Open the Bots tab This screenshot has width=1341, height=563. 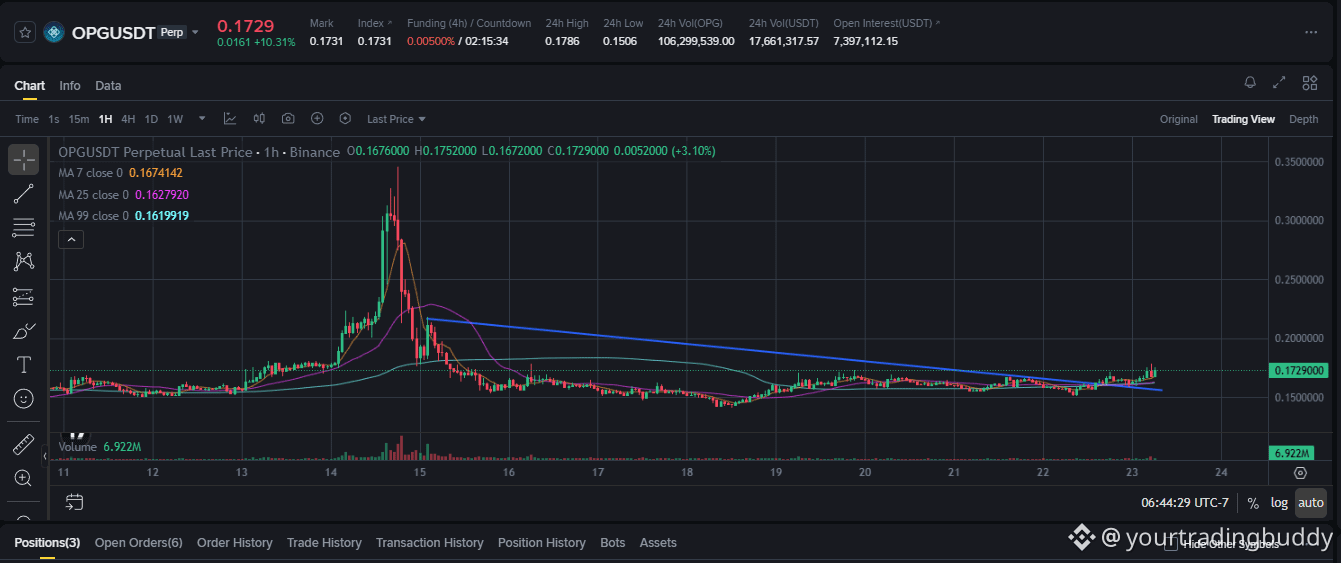pos(613,543)
